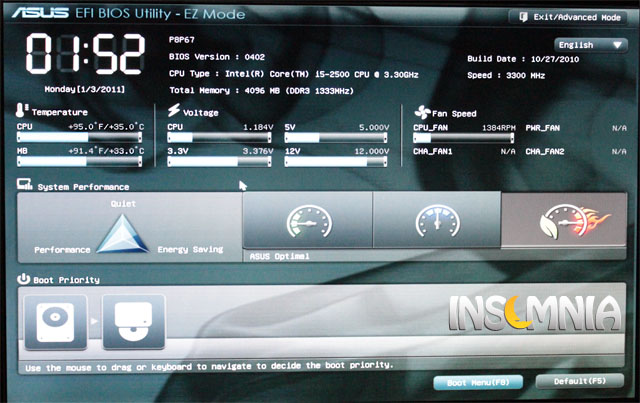Click the MB +91.4°F/+33.0°C reading
Image resolution: width=640 pixels, height=403 pixels.
click(106, 151)
